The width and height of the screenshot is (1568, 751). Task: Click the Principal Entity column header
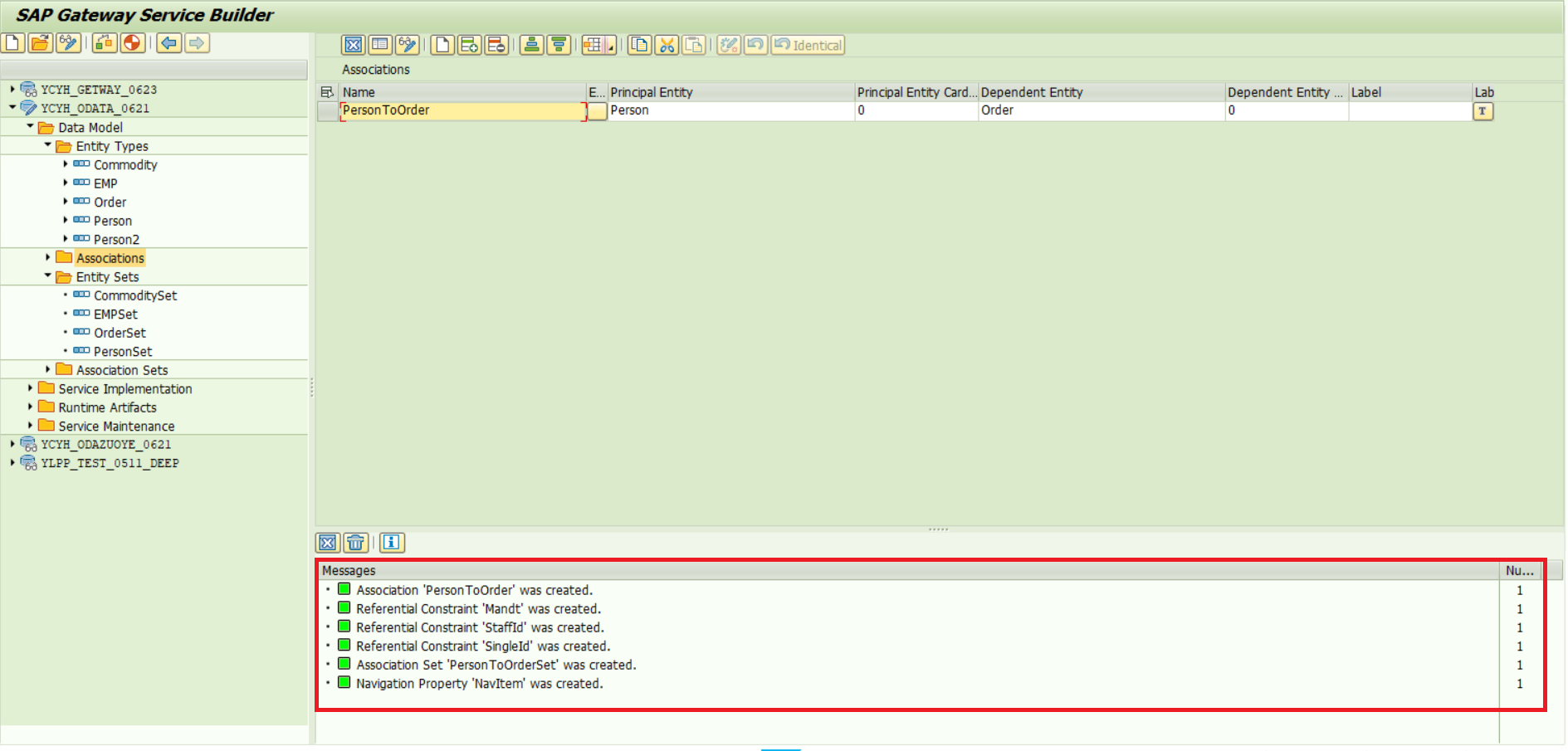[730, 92]
